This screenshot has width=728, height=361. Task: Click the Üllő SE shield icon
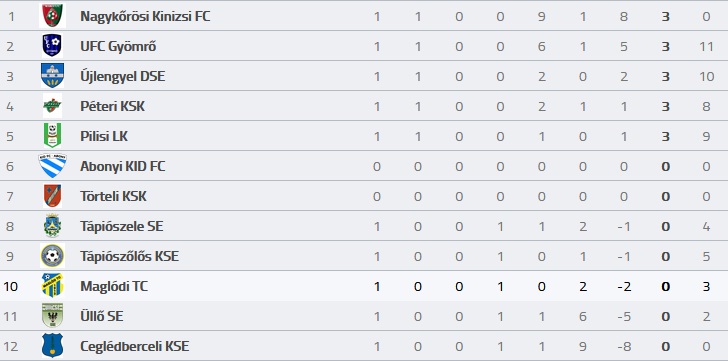click(x=52, y=316)
